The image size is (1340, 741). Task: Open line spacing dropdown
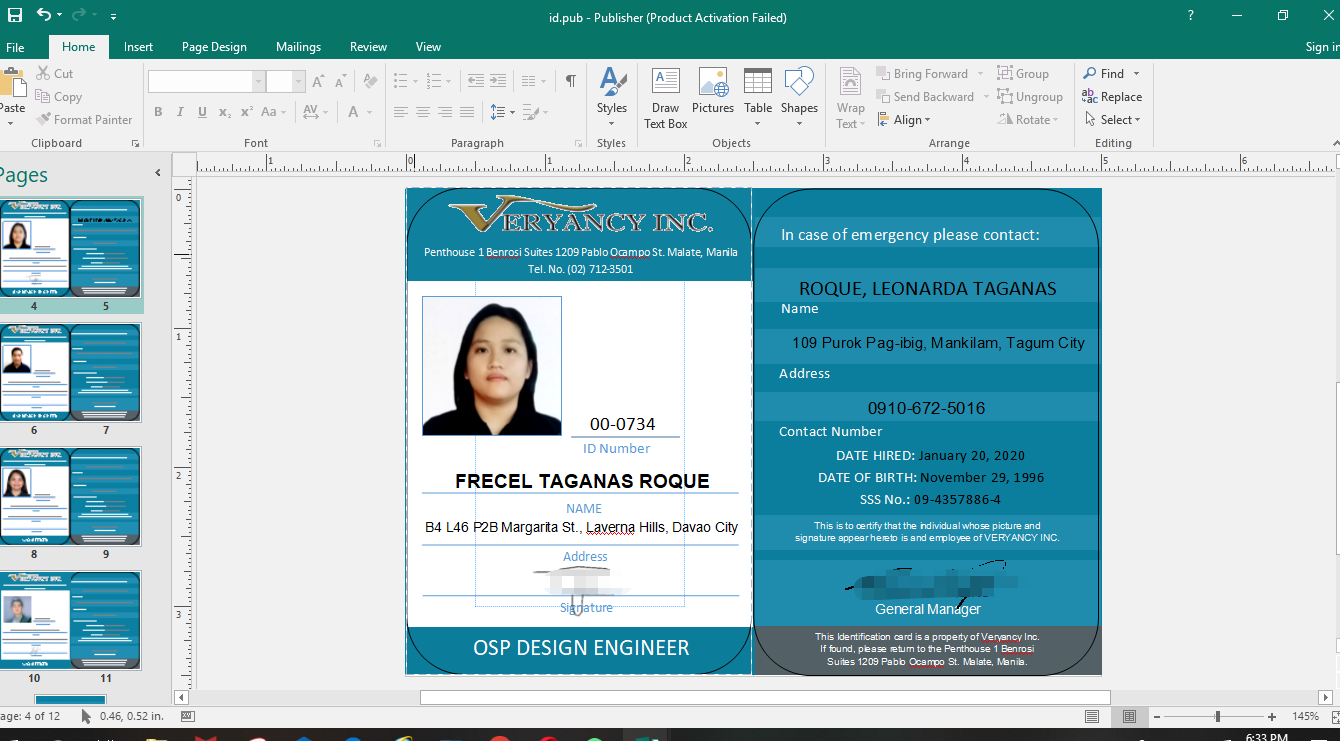point(502,112)
